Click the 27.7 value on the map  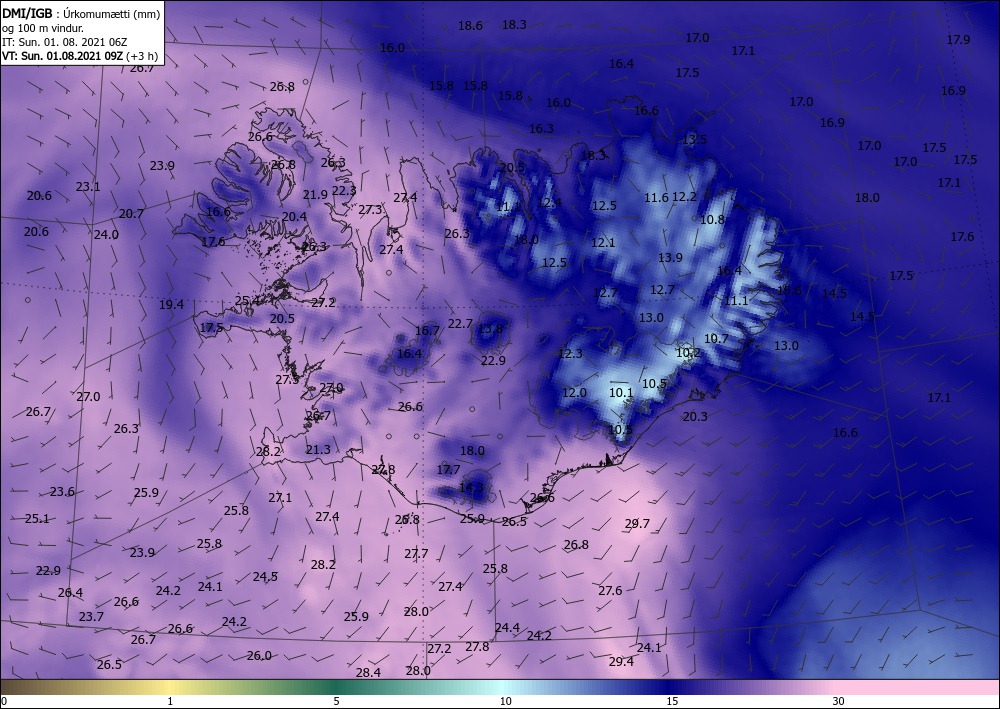coord(416,553)
